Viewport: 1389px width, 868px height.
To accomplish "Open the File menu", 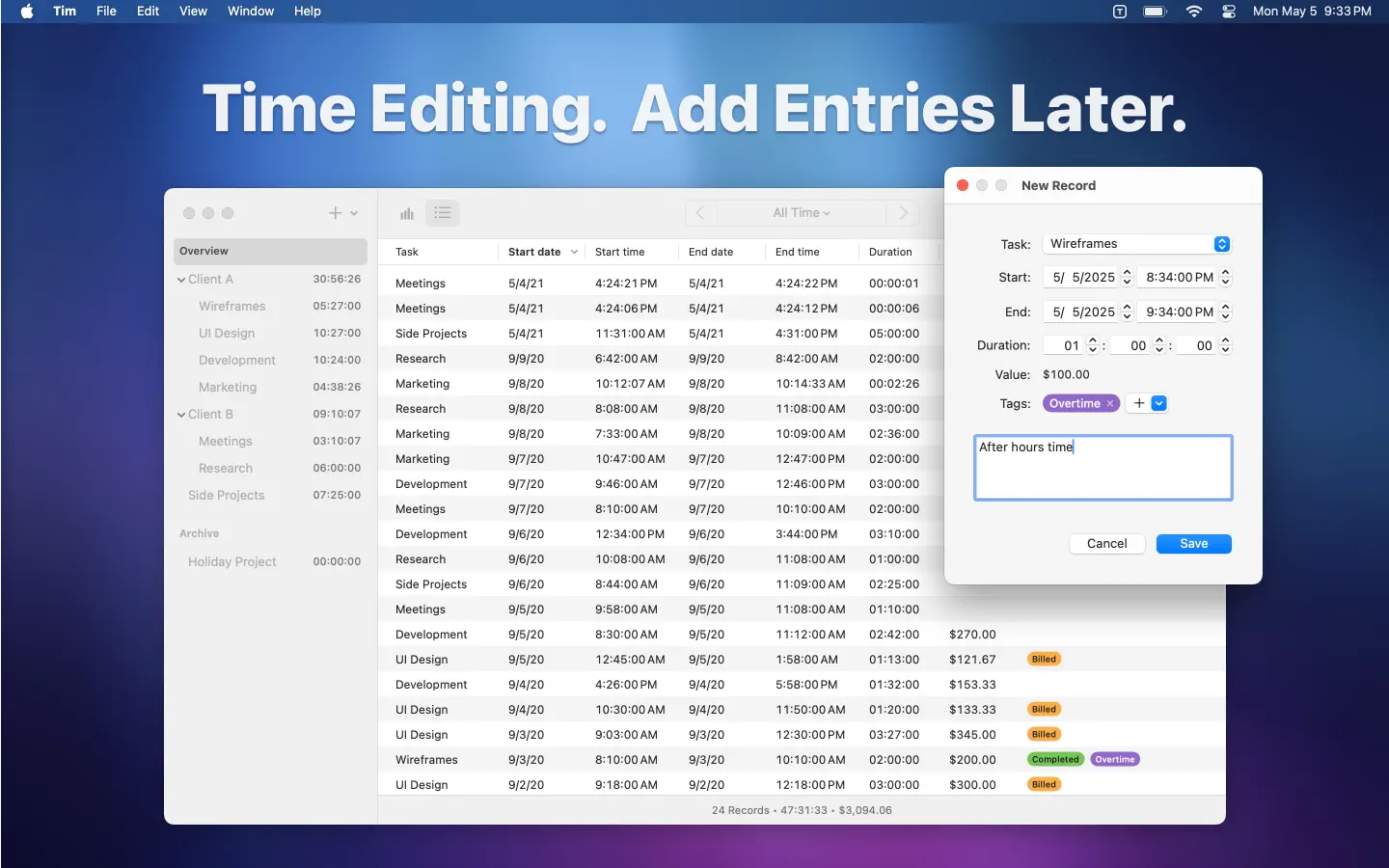I will coord(106,12).
